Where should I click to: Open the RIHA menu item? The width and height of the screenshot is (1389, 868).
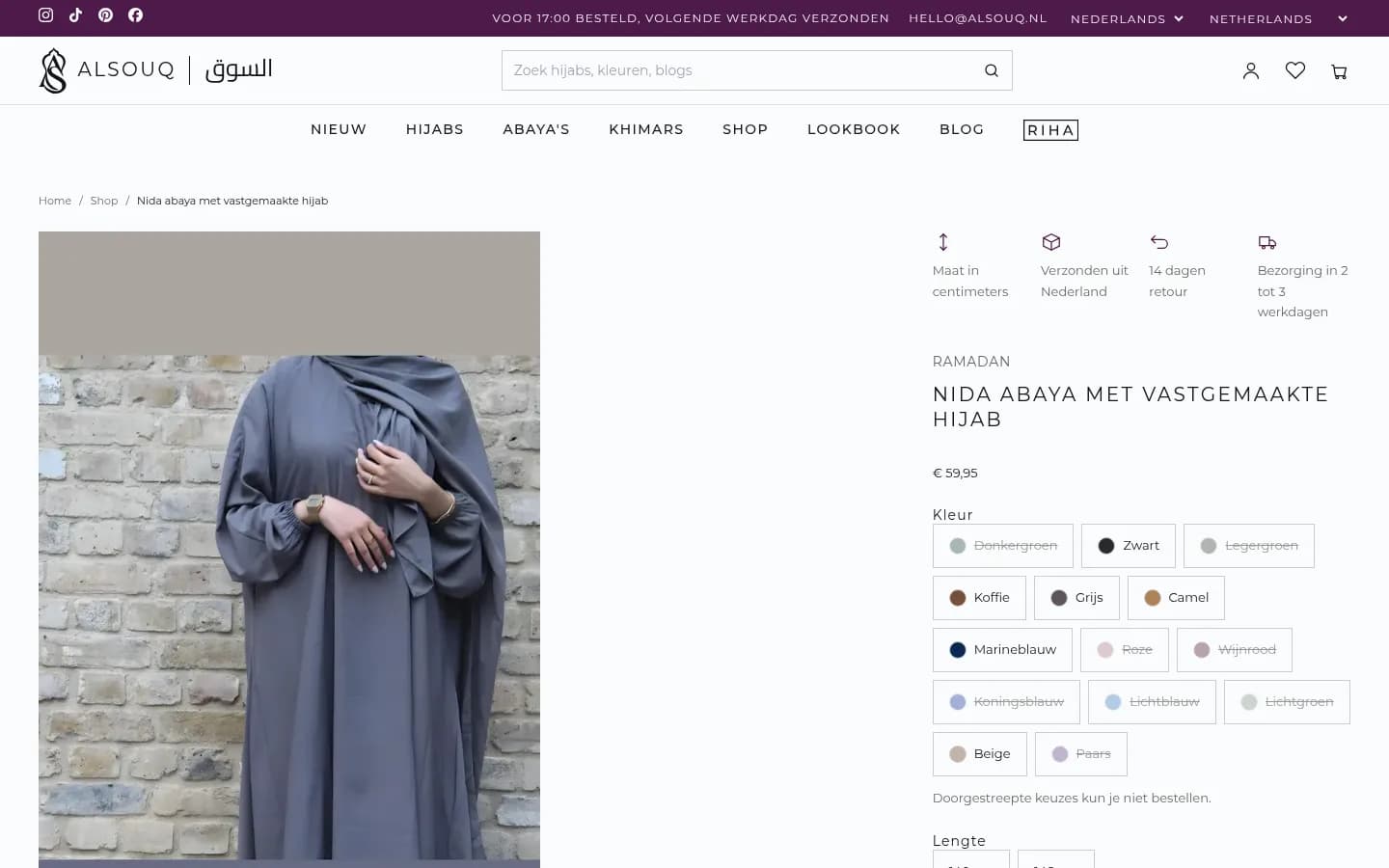[1050, 130]
